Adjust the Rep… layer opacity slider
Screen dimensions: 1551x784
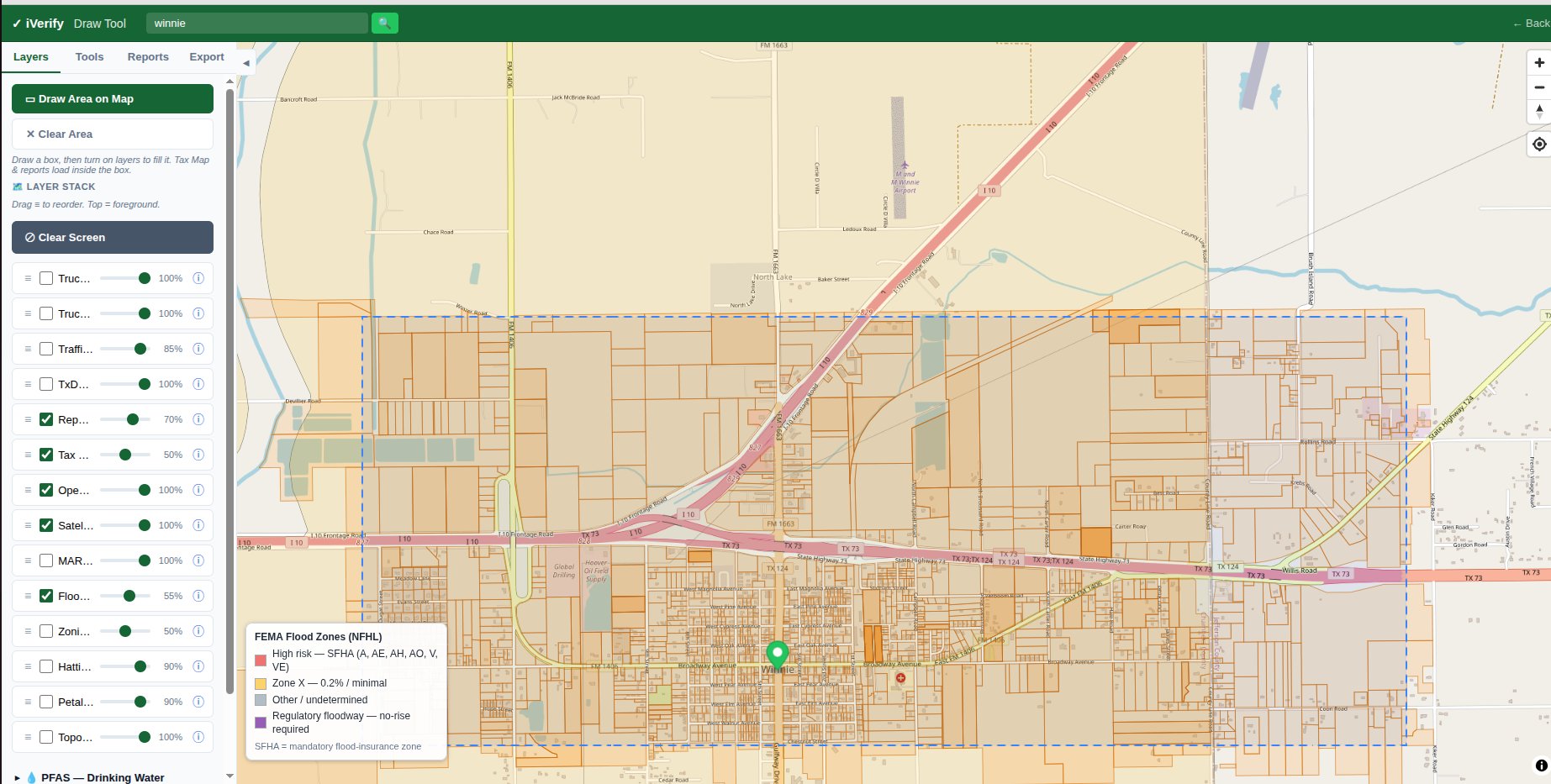point(125,419)
